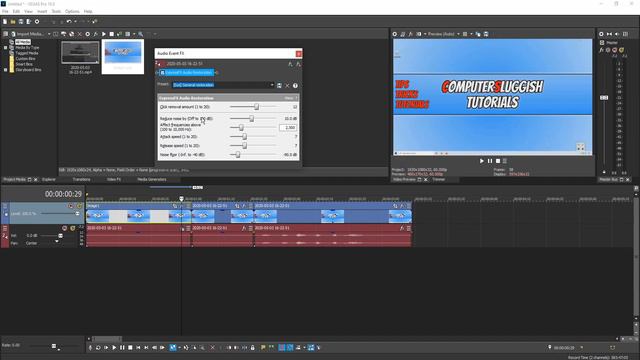
Task: Switch to the Explorer tab
Action: [49, 179]
